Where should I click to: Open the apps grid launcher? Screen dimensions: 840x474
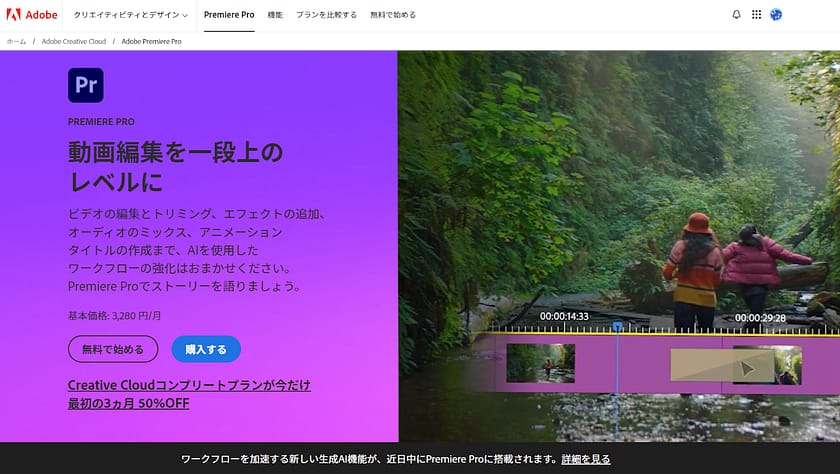(756, 15)
